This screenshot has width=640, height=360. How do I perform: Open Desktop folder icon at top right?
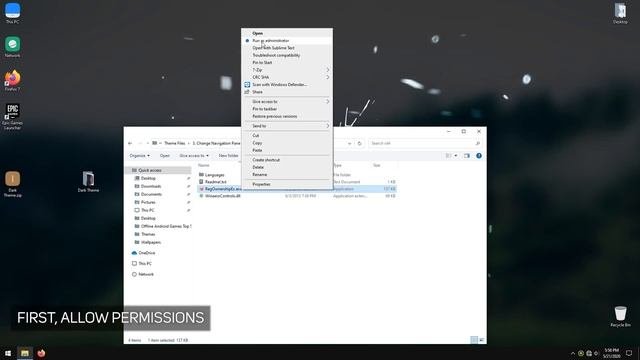pyautogui.click(x=620, y=13)
